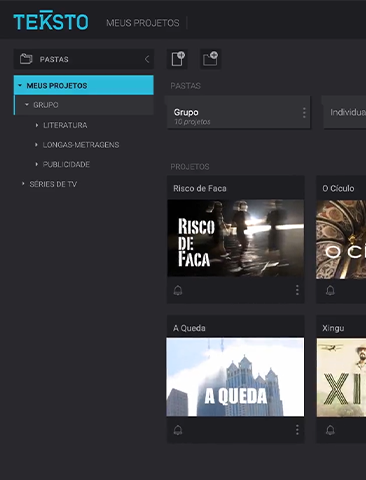Open the Publicidade folder
The image size is (366, 480).
[66, 164]
